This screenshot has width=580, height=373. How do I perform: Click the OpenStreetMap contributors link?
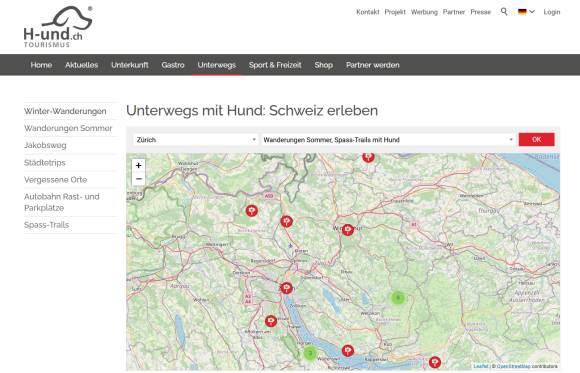coord(513,366)
